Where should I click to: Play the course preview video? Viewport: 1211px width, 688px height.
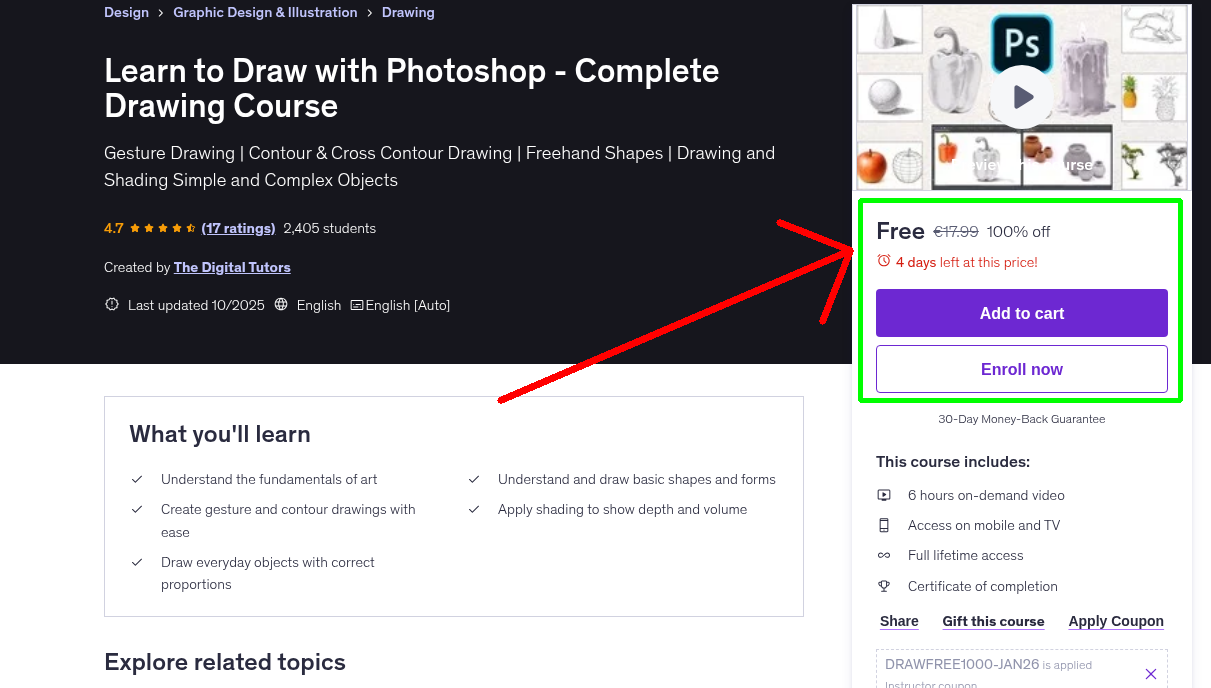[1021, 96]
